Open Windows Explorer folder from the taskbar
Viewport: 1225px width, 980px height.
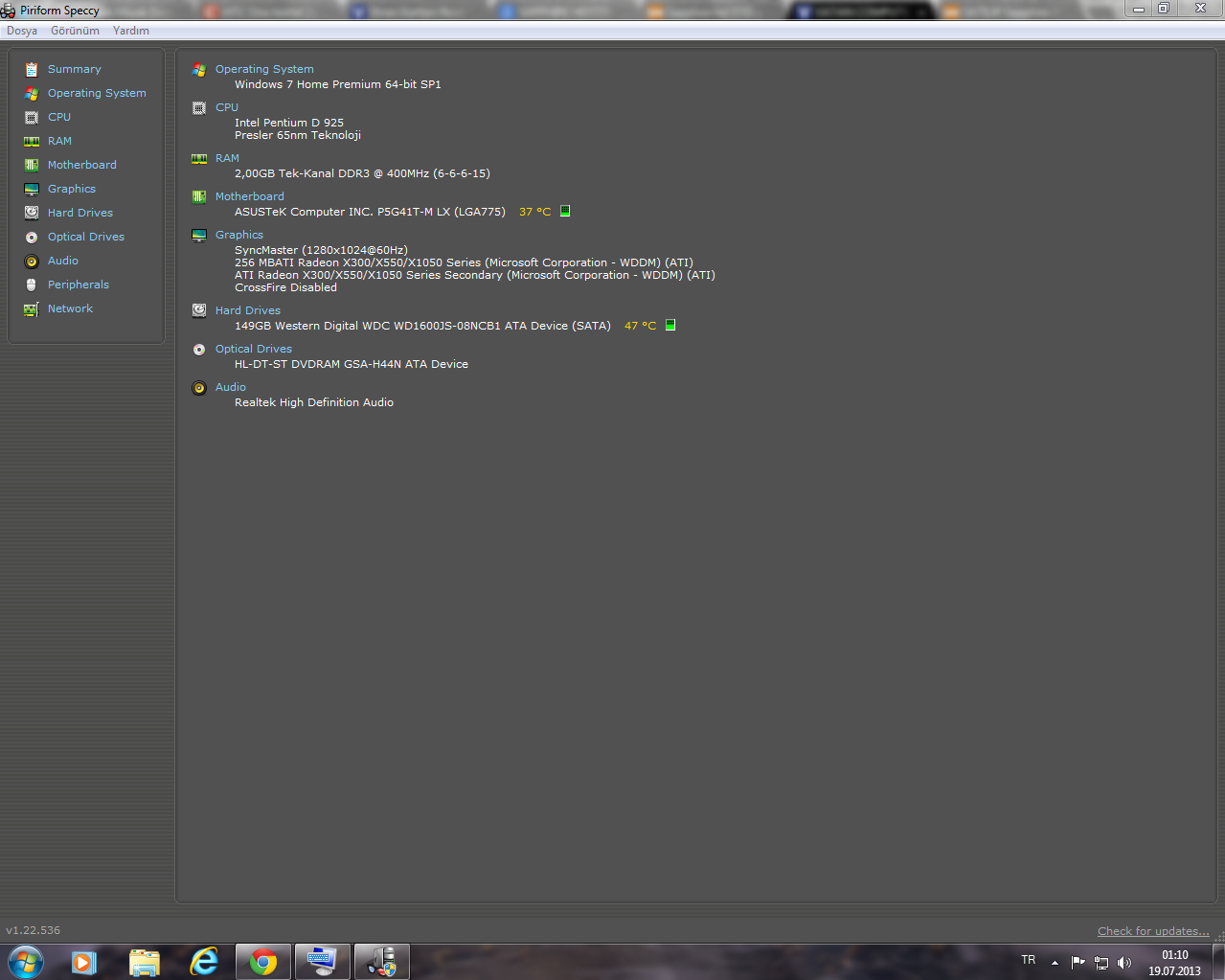[145, 962]
